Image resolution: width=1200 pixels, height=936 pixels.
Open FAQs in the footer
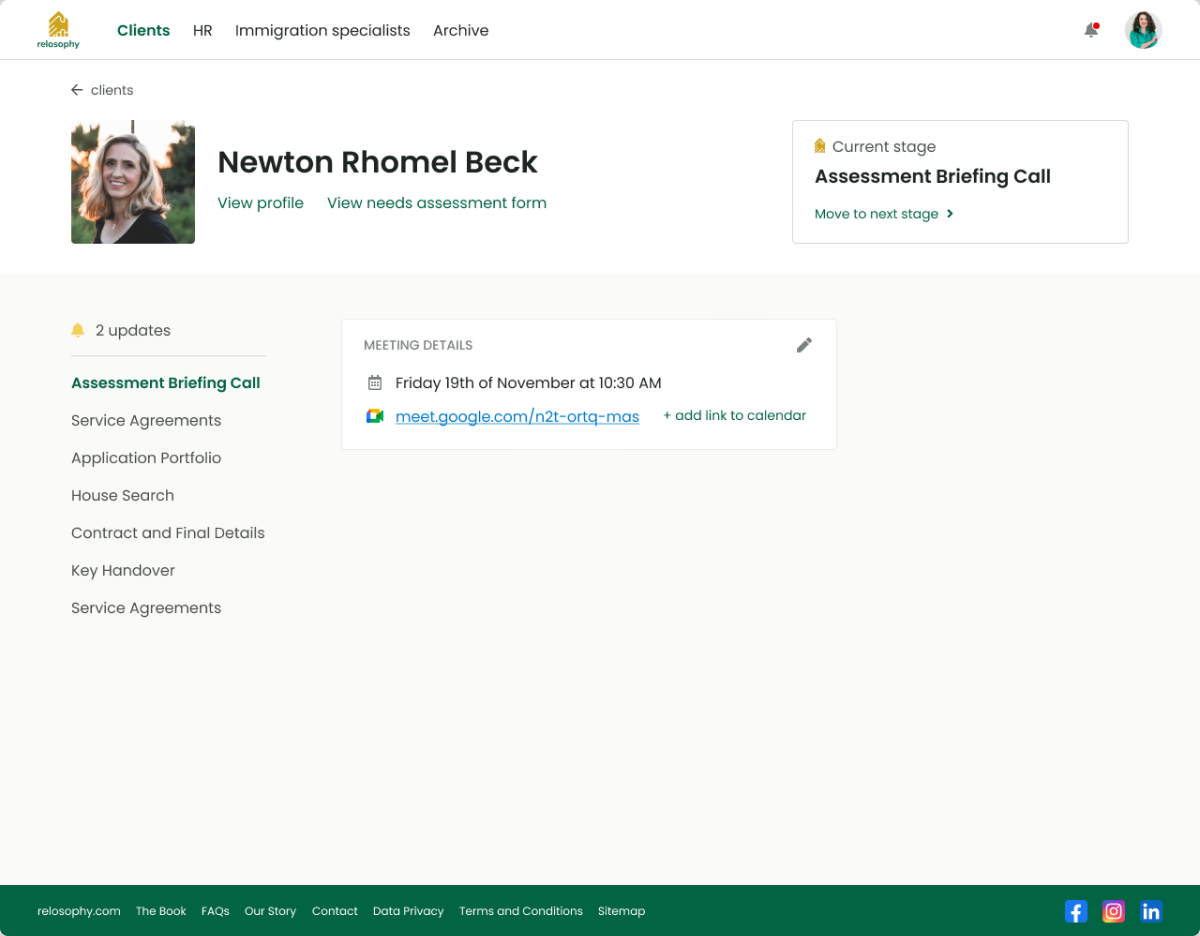[x=215, y=911]
